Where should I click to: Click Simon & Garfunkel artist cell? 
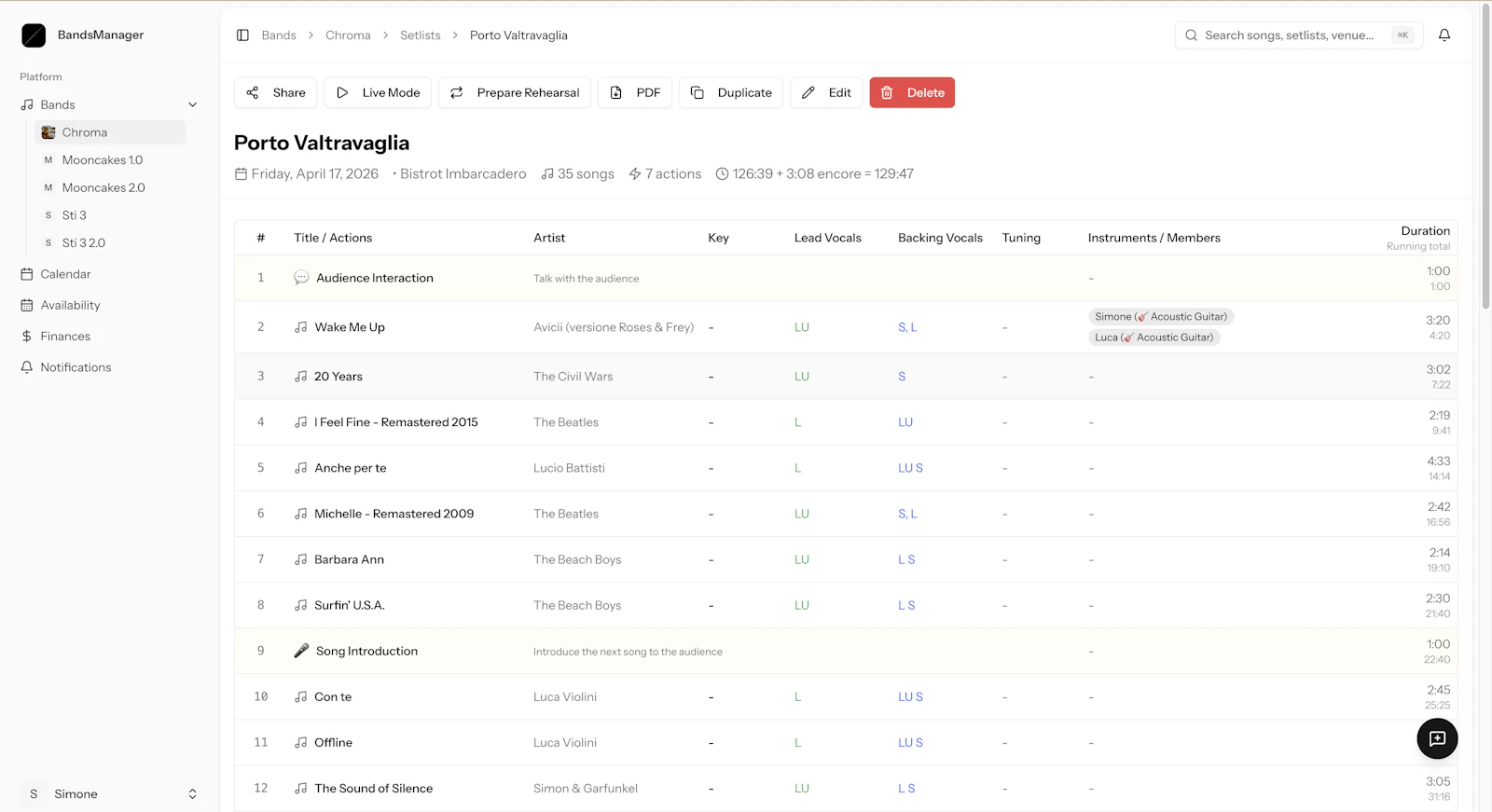point(586,789)
